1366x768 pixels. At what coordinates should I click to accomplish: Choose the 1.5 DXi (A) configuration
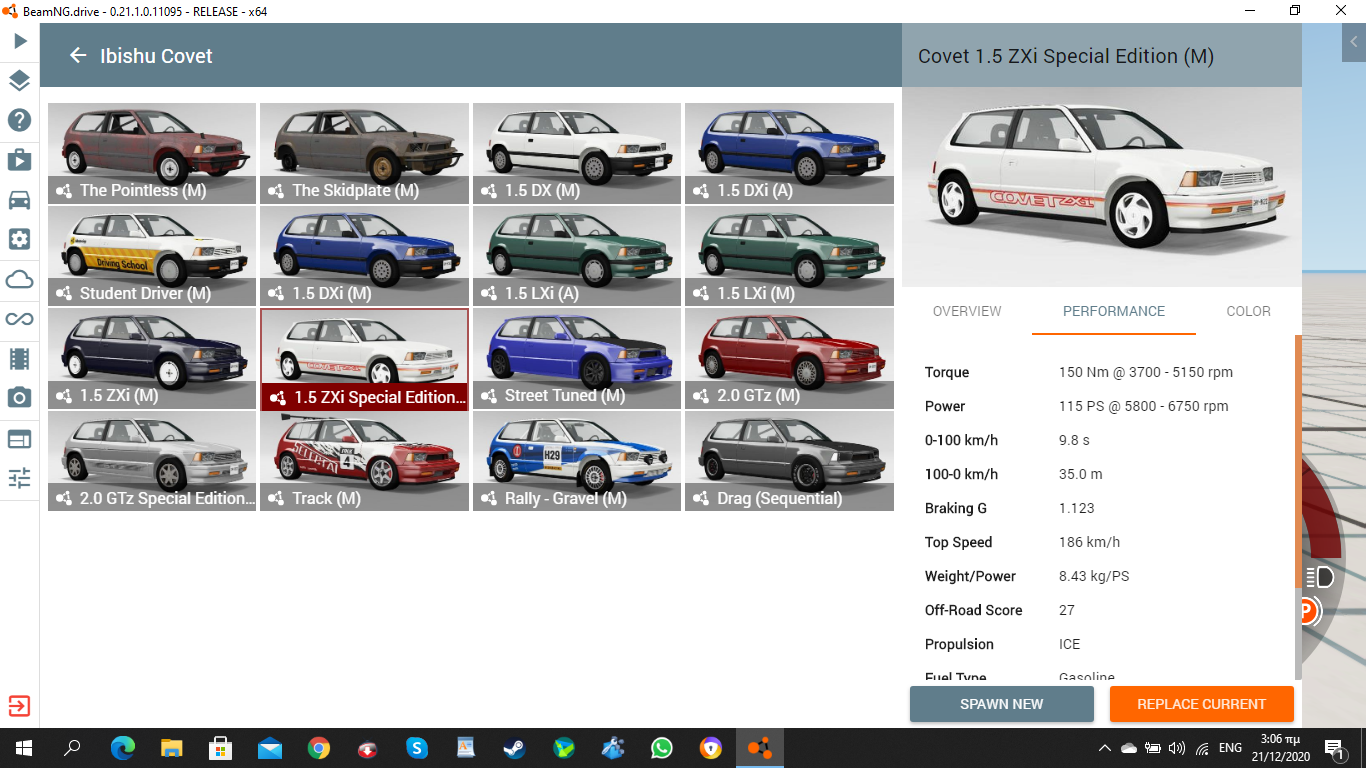tap(790, 153)
